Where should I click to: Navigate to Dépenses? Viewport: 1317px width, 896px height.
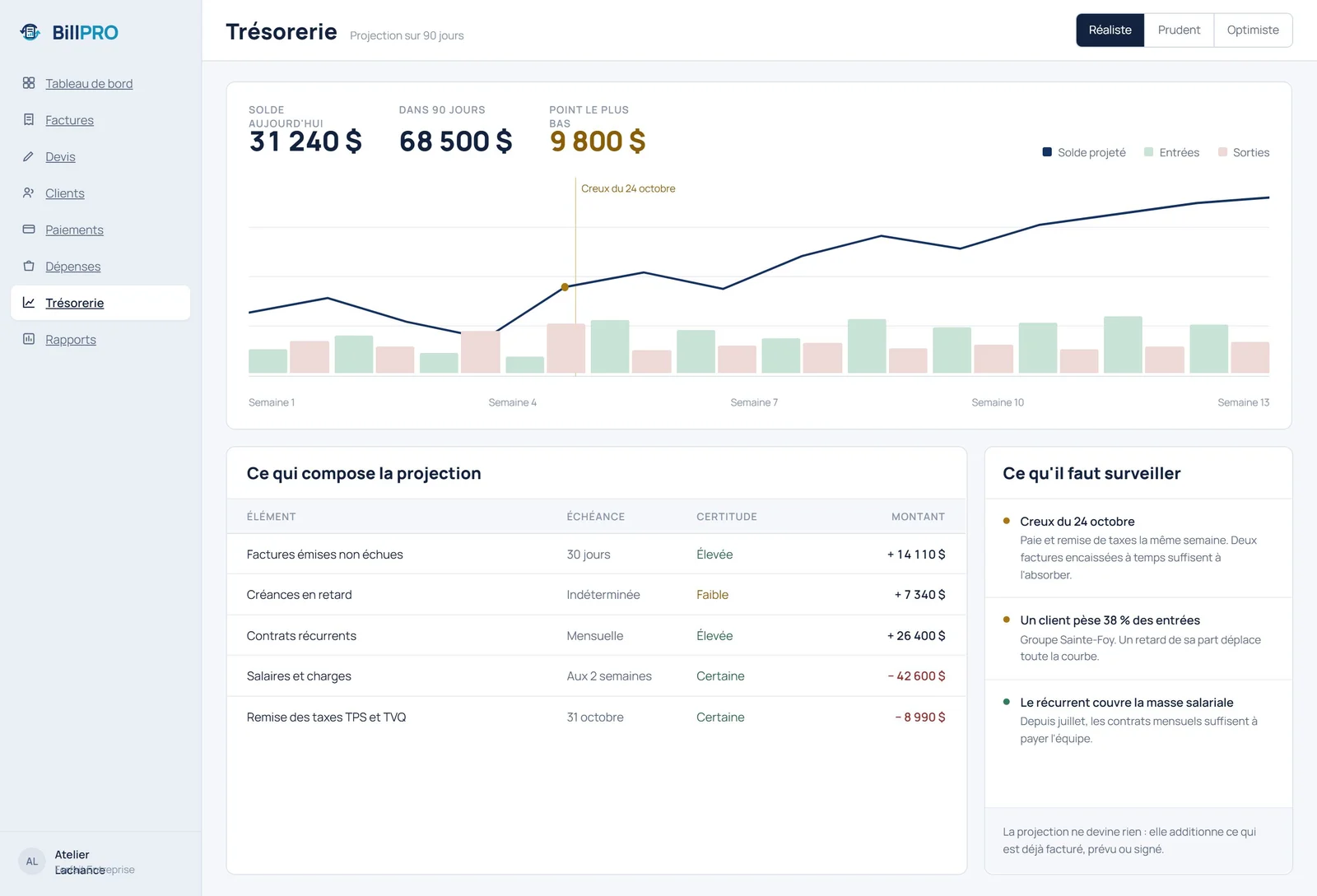[x=72, y=267]
